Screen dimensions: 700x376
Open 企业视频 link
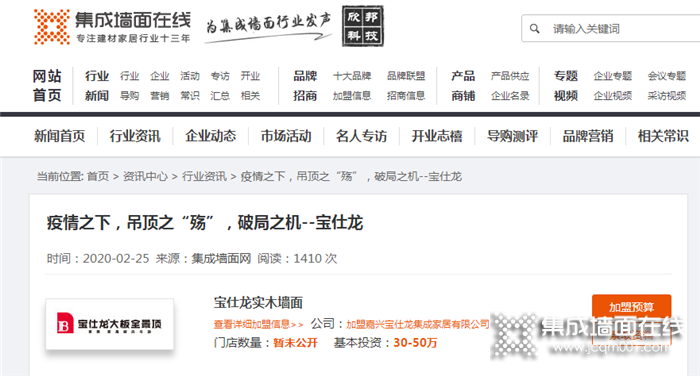pos(612,96)
